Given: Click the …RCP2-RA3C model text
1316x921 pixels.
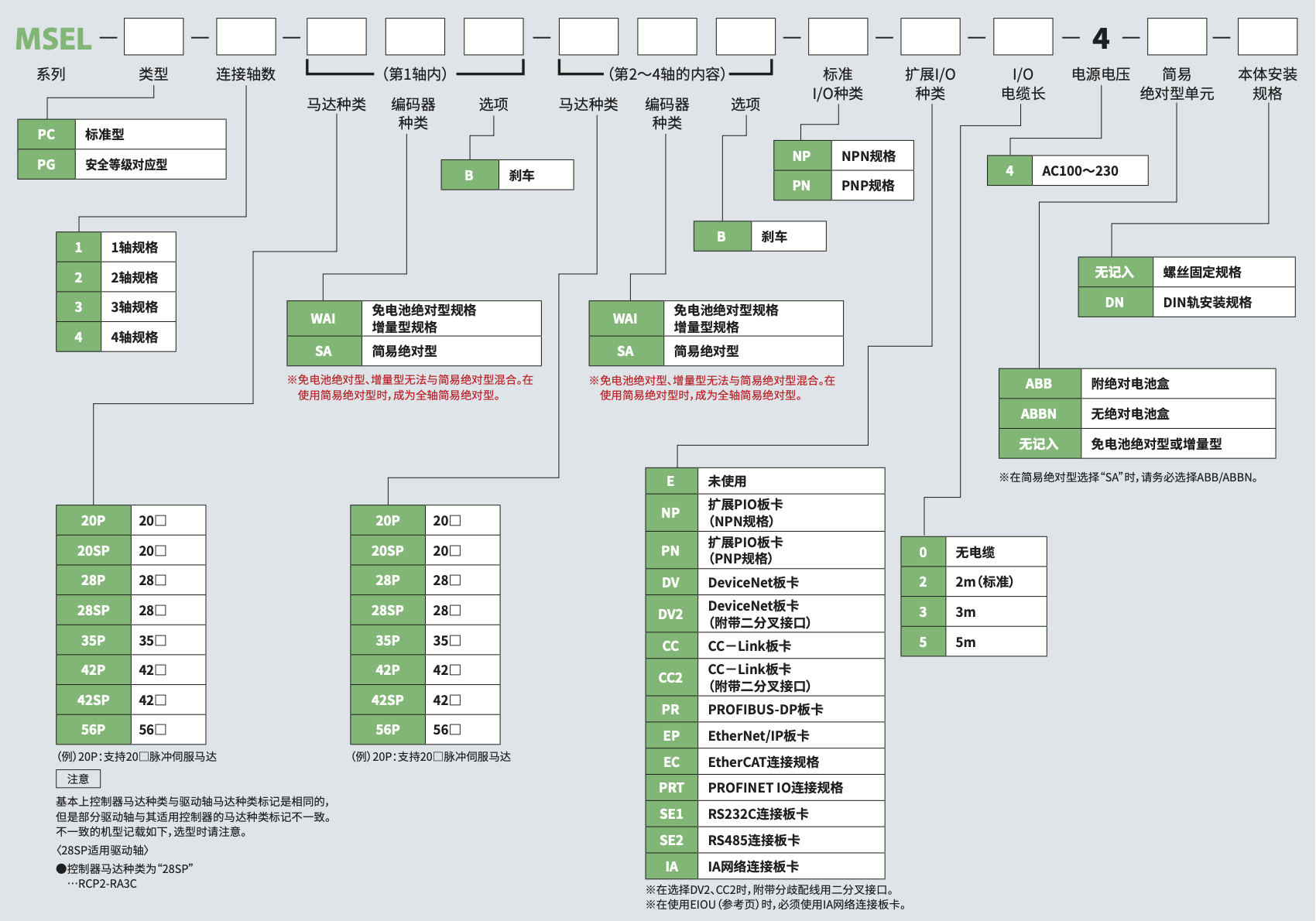Looking at the screenshot, I should pyautogui.click(x=102, y=884).
